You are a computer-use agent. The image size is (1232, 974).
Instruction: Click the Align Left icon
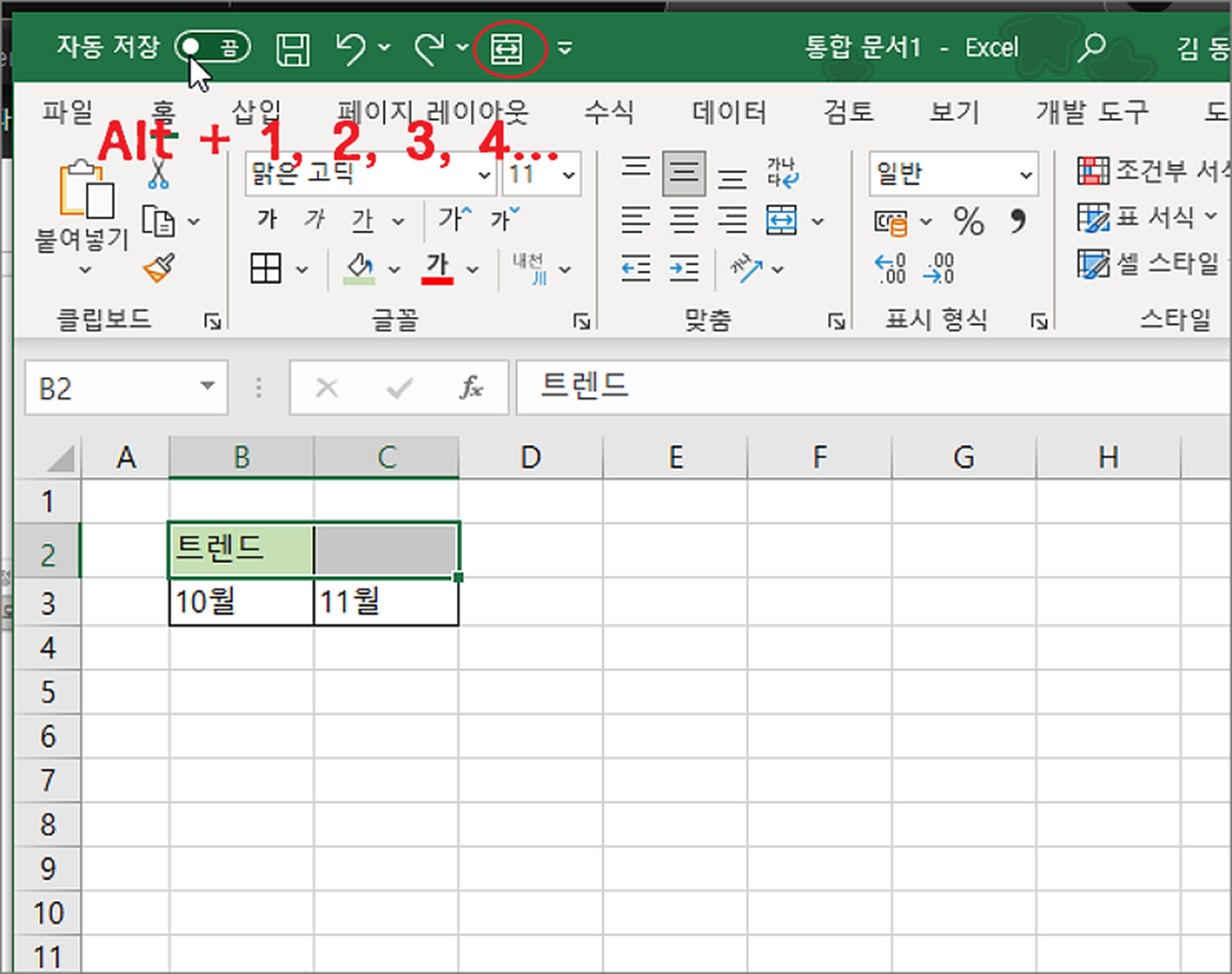click(x=636, y=221)
